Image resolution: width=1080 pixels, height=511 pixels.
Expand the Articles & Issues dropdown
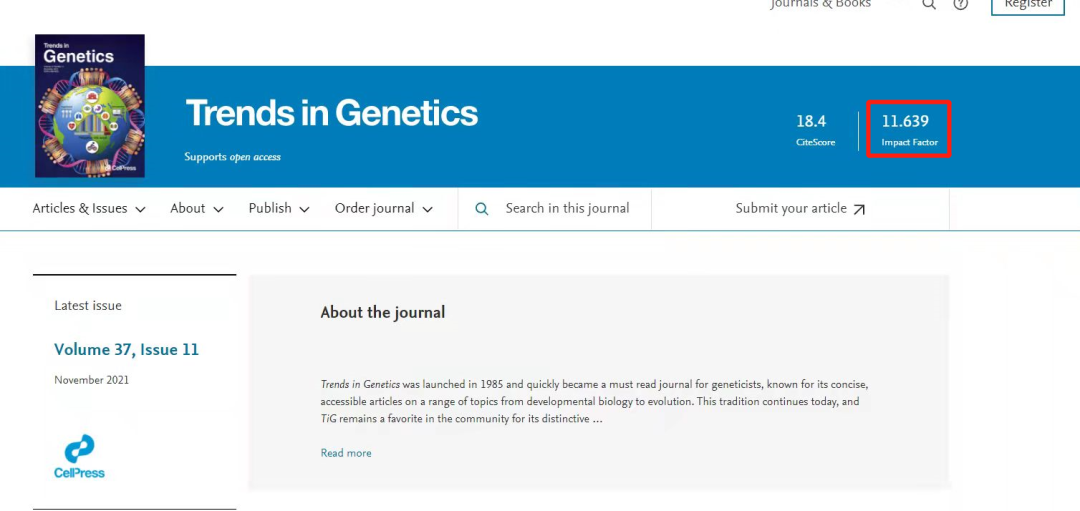pyautogui.click(x=89, y=209)
